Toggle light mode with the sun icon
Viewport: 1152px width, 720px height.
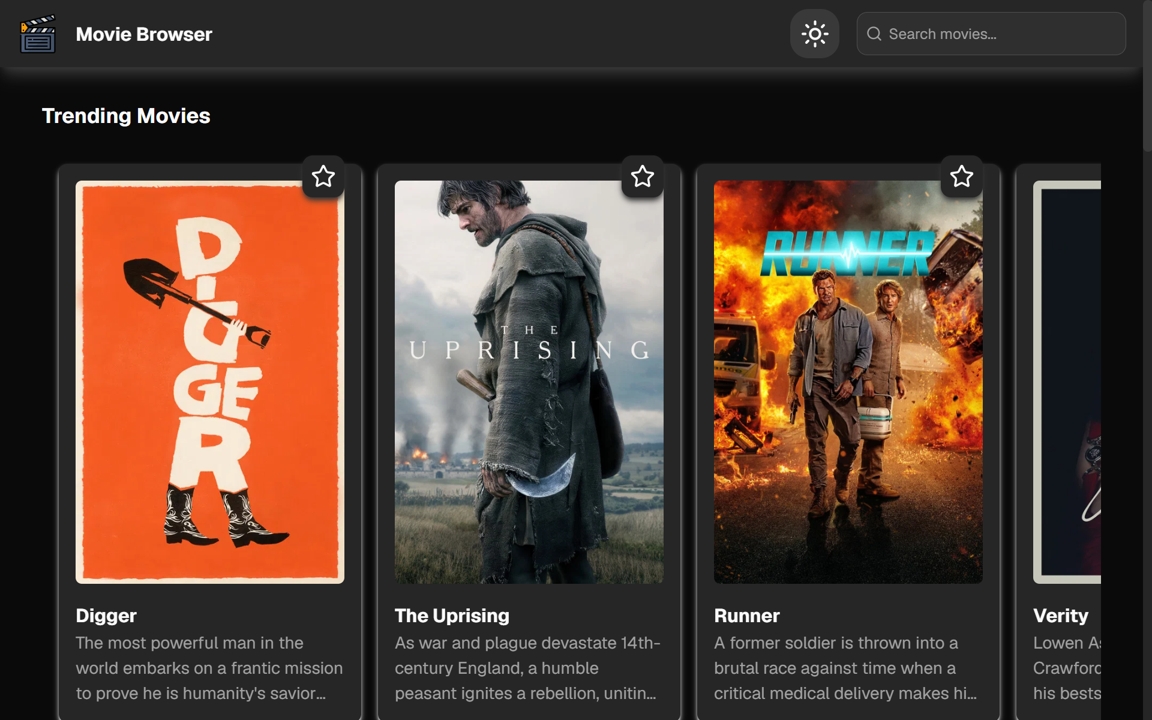[815, 34]
